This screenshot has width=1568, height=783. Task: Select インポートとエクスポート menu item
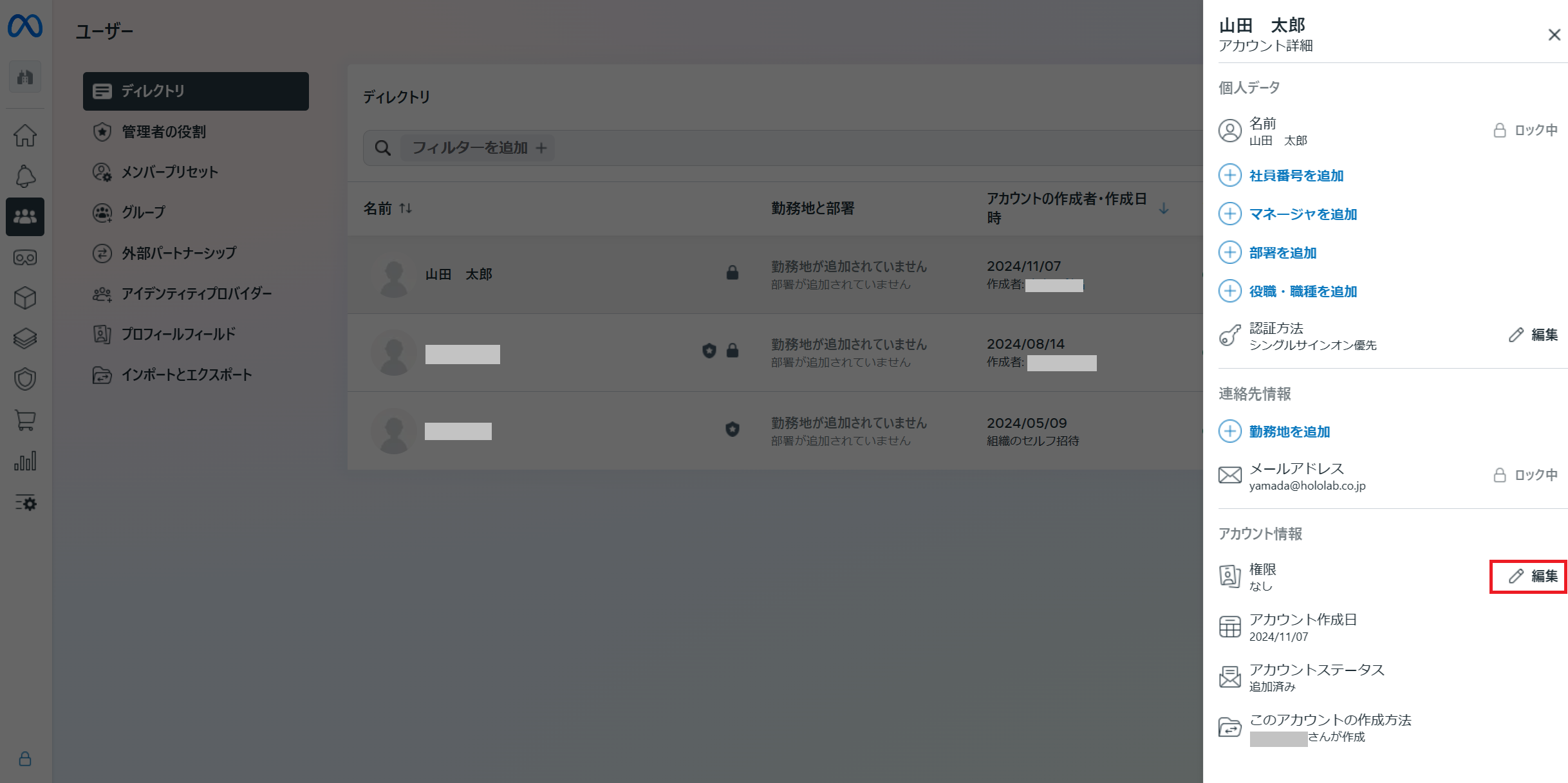point(187,374)
